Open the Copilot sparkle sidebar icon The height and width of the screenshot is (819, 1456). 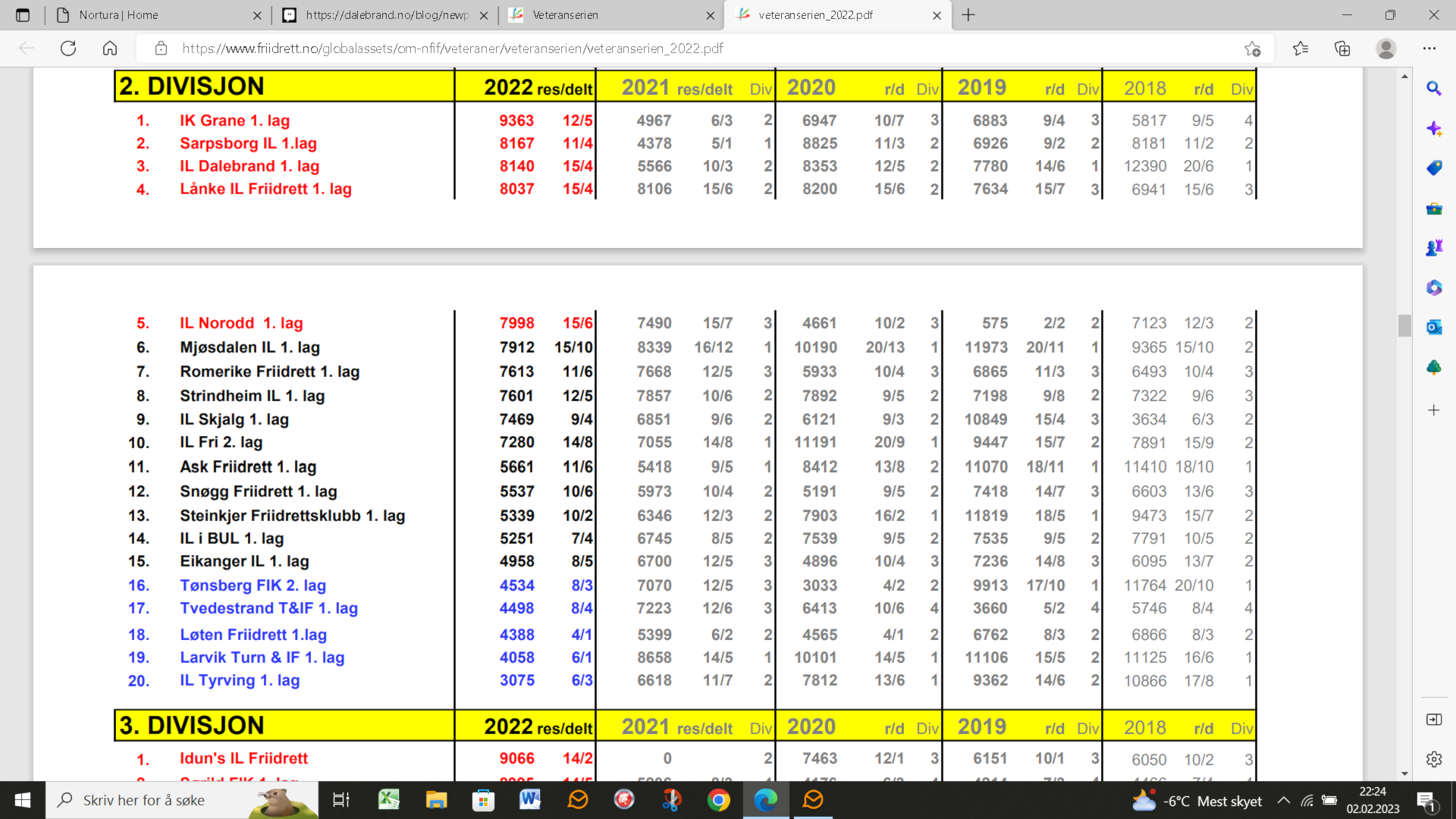pyautogui.click(x=1433, y=128)
